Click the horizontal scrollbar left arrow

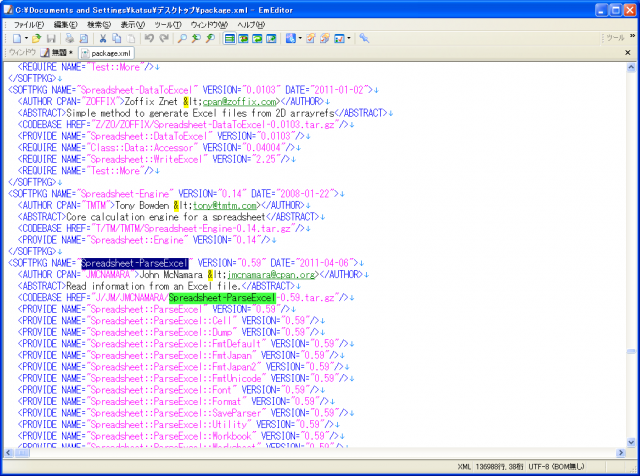(8, 453)
